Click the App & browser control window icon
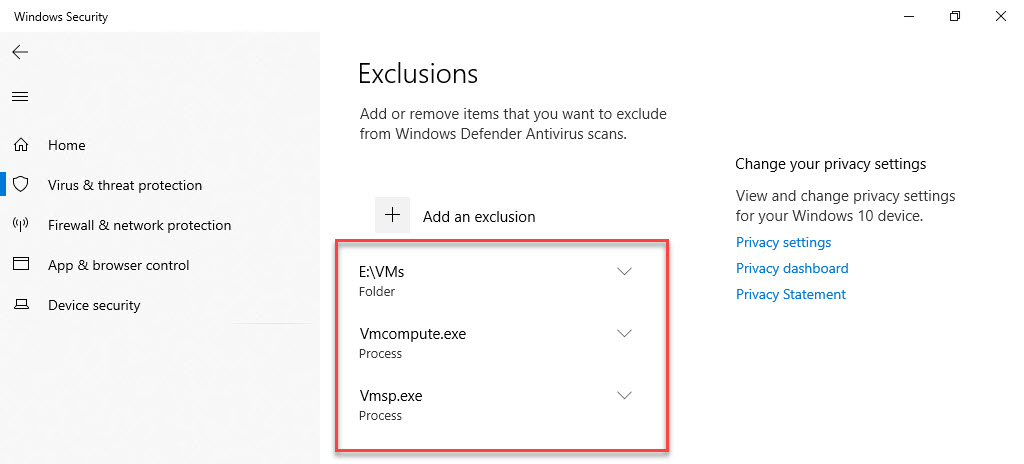This screenshot has height=464, width=1024. pos(20,265)
